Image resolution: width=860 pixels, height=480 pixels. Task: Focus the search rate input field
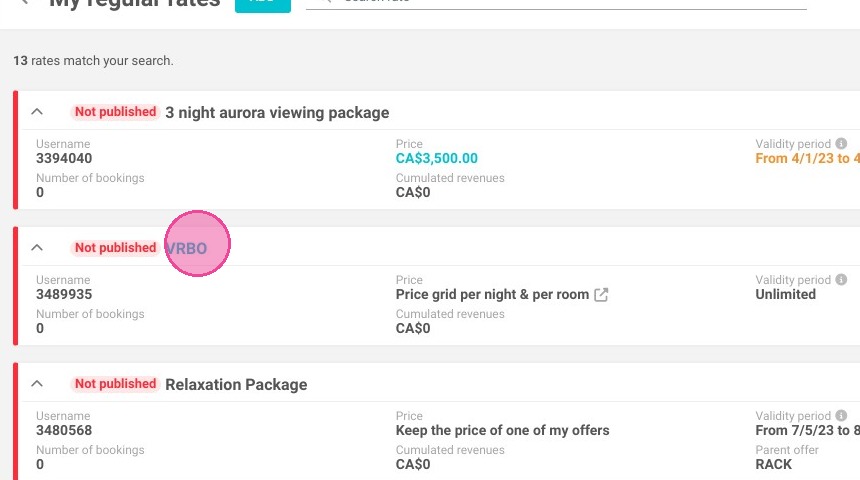tap(556, 3)
